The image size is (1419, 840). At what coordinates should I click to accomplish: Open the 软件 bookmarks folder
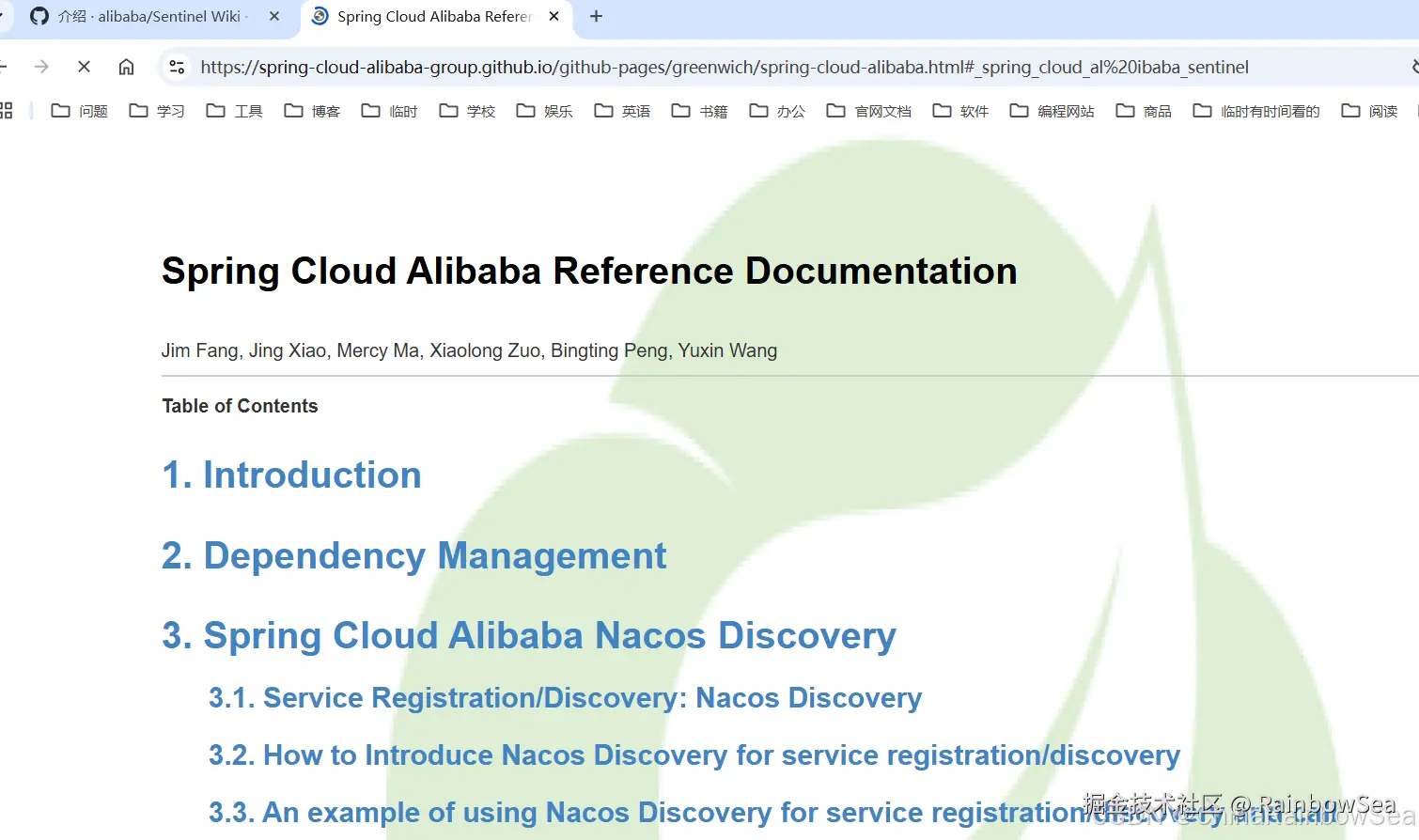pyautogui.click(x=960, y=111)
